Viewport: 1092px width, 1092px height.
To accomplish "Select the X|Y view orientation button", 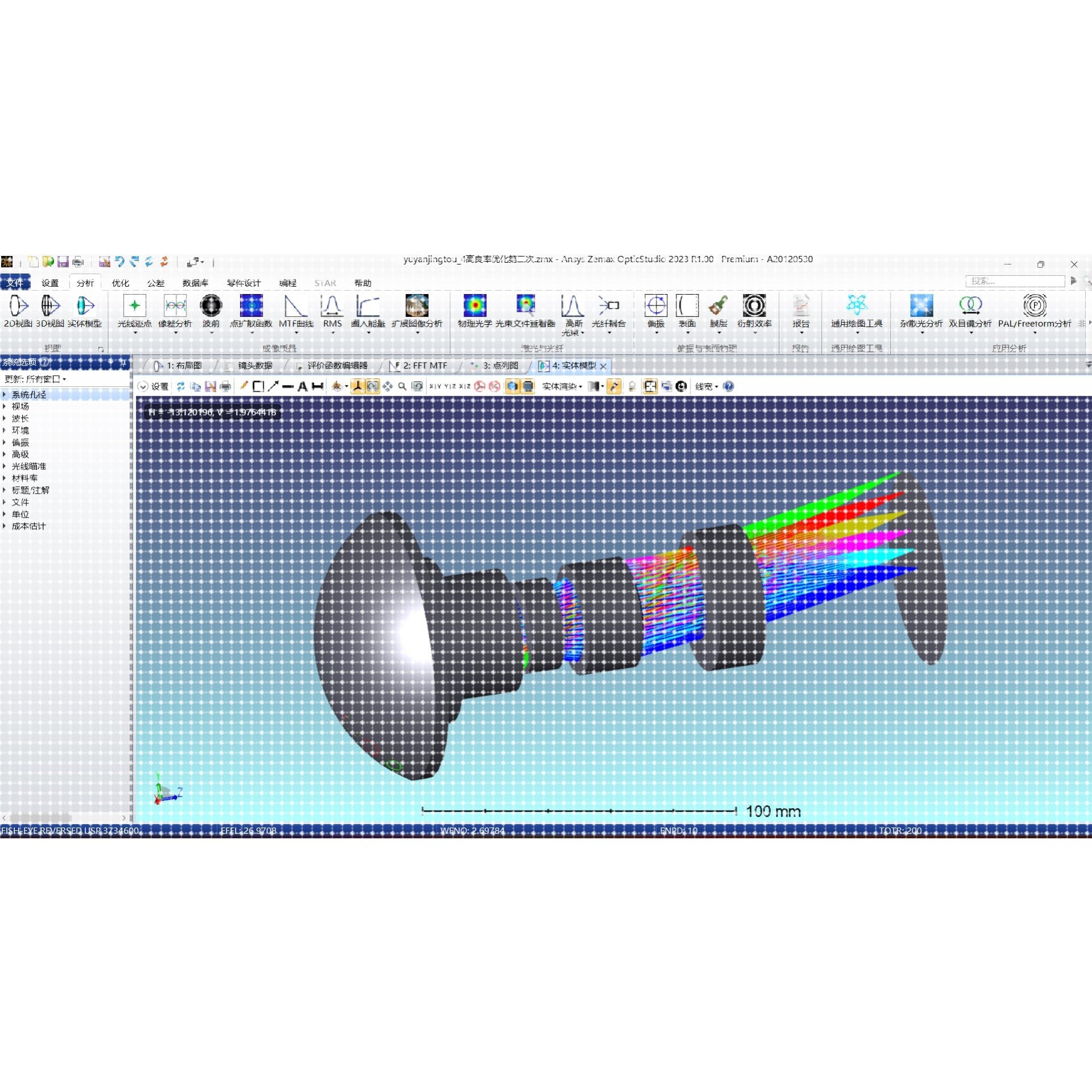I will click(x=435, y=387).
